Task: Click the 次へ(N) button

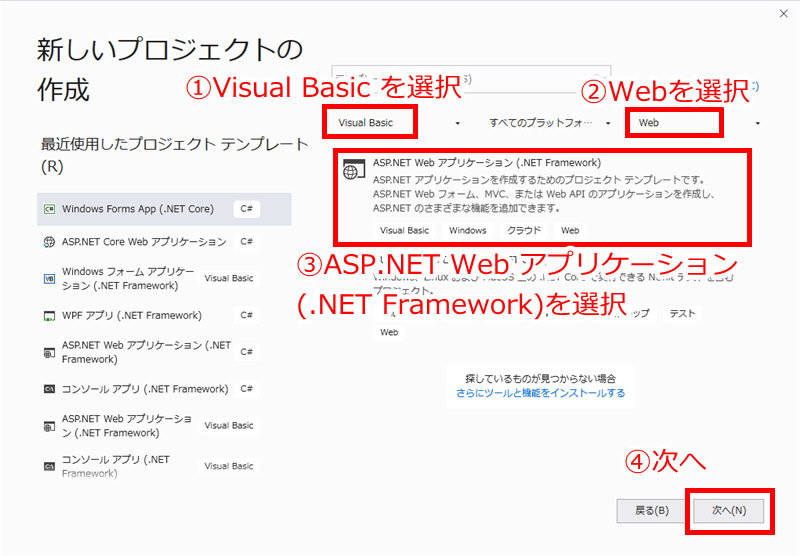Action: [729, 511]
